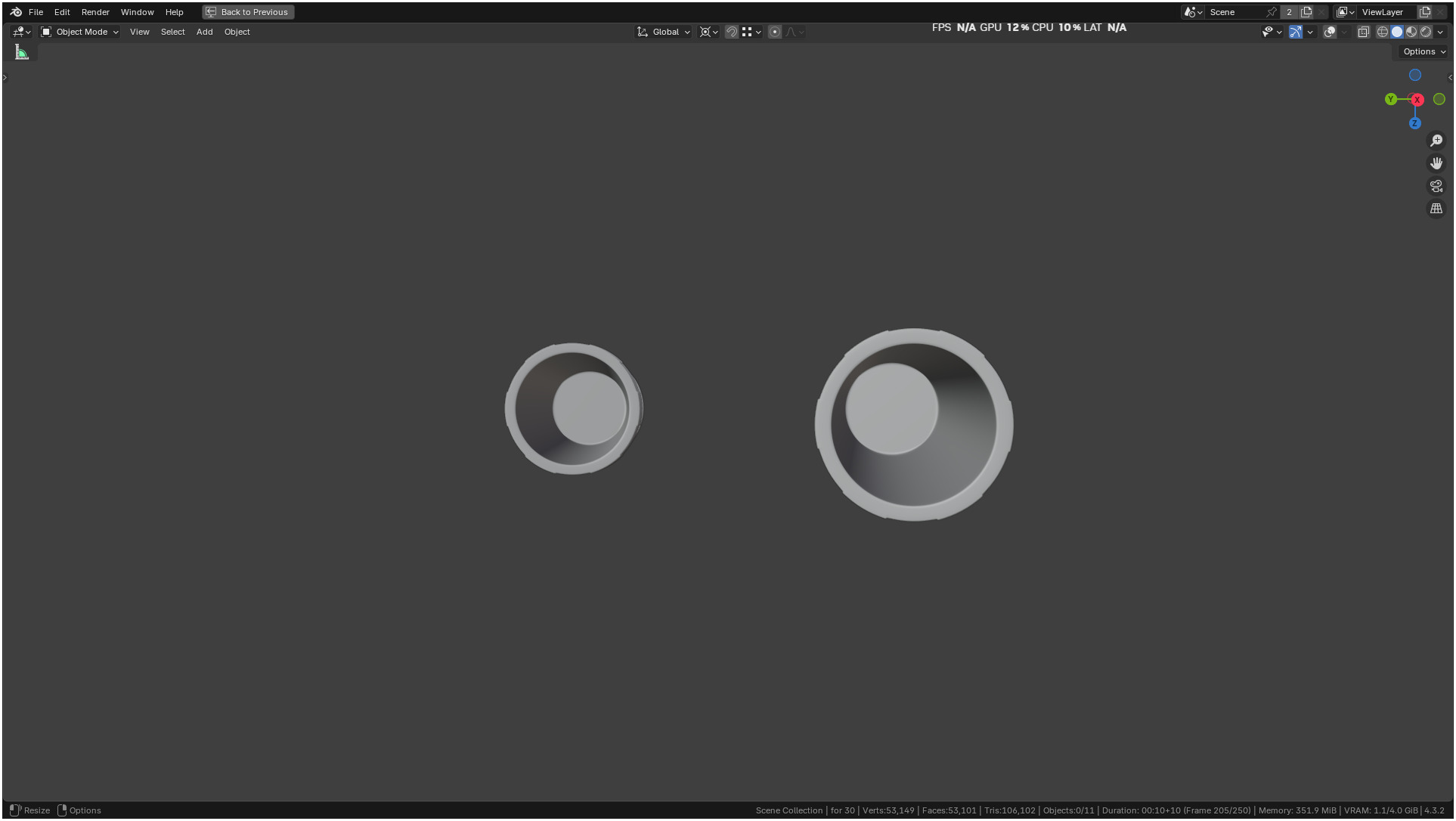The height and width of the screenshot is (821, 1456).
Task: Toggle camera view icon
Action: tap(1436, 186)
